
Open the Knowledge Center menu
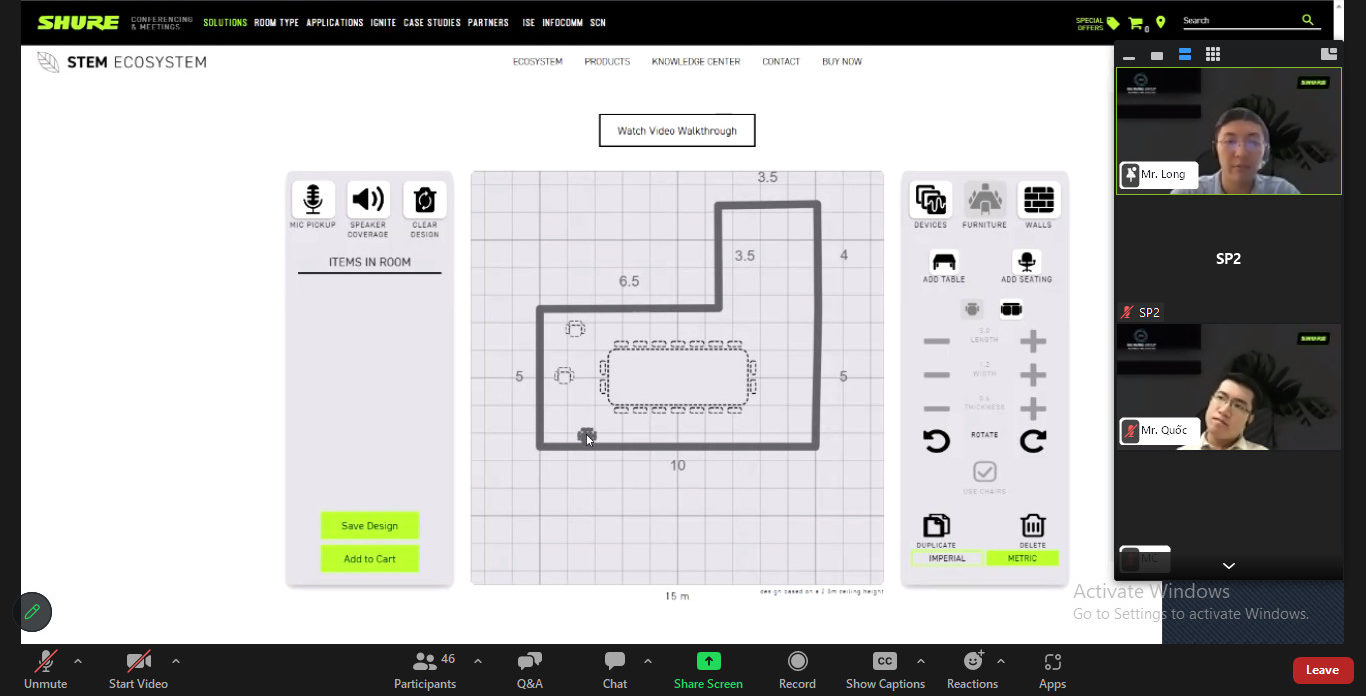click(696, 62)
